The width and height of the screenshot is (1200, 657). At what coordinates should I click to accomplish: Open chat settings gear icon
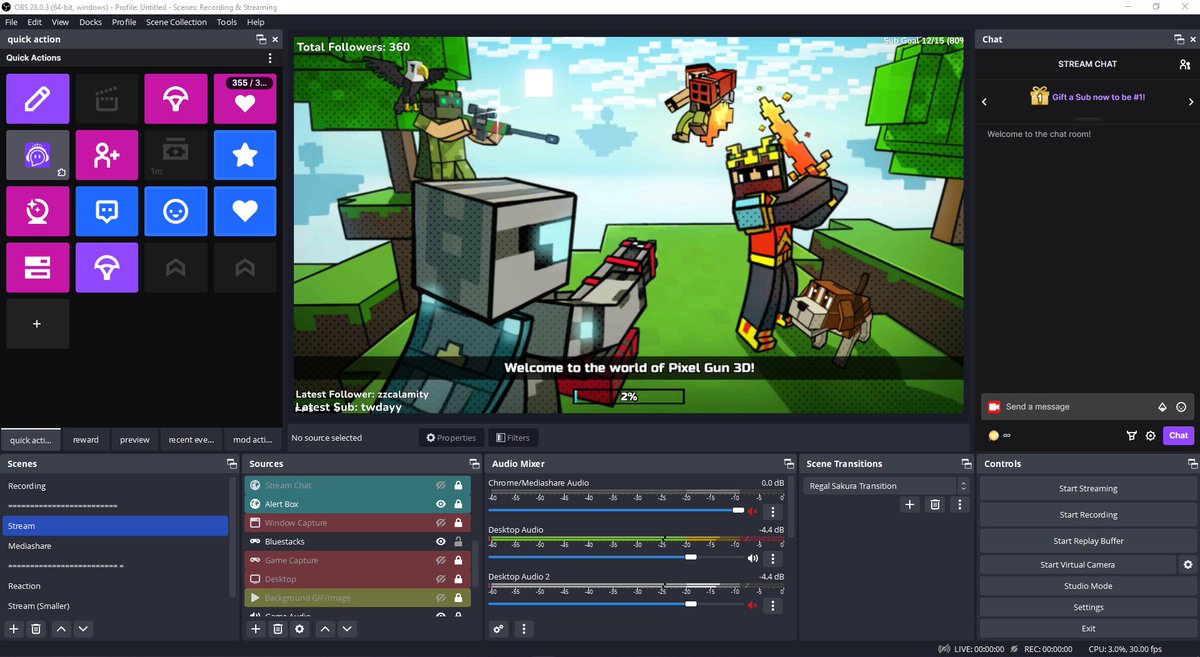(x=1151, y=435)
